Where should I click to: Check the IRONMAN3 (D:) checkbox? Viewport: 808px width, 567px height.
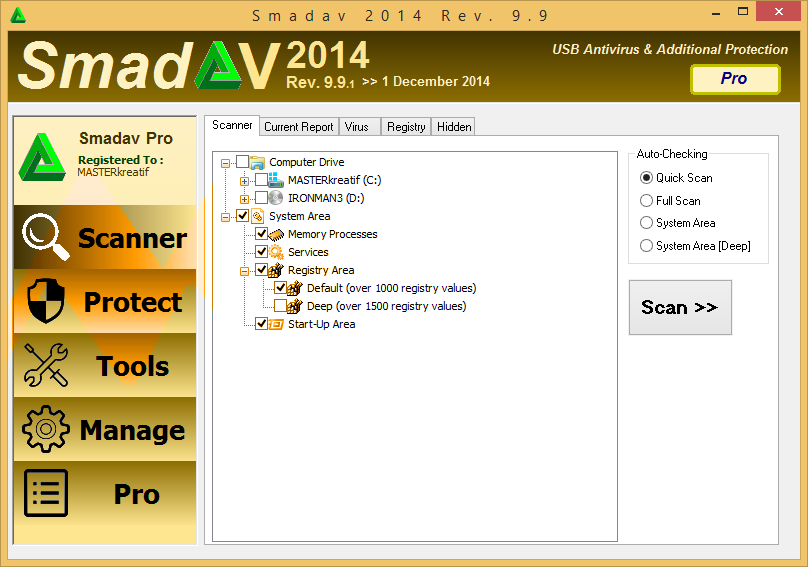(x=261, y=198)
